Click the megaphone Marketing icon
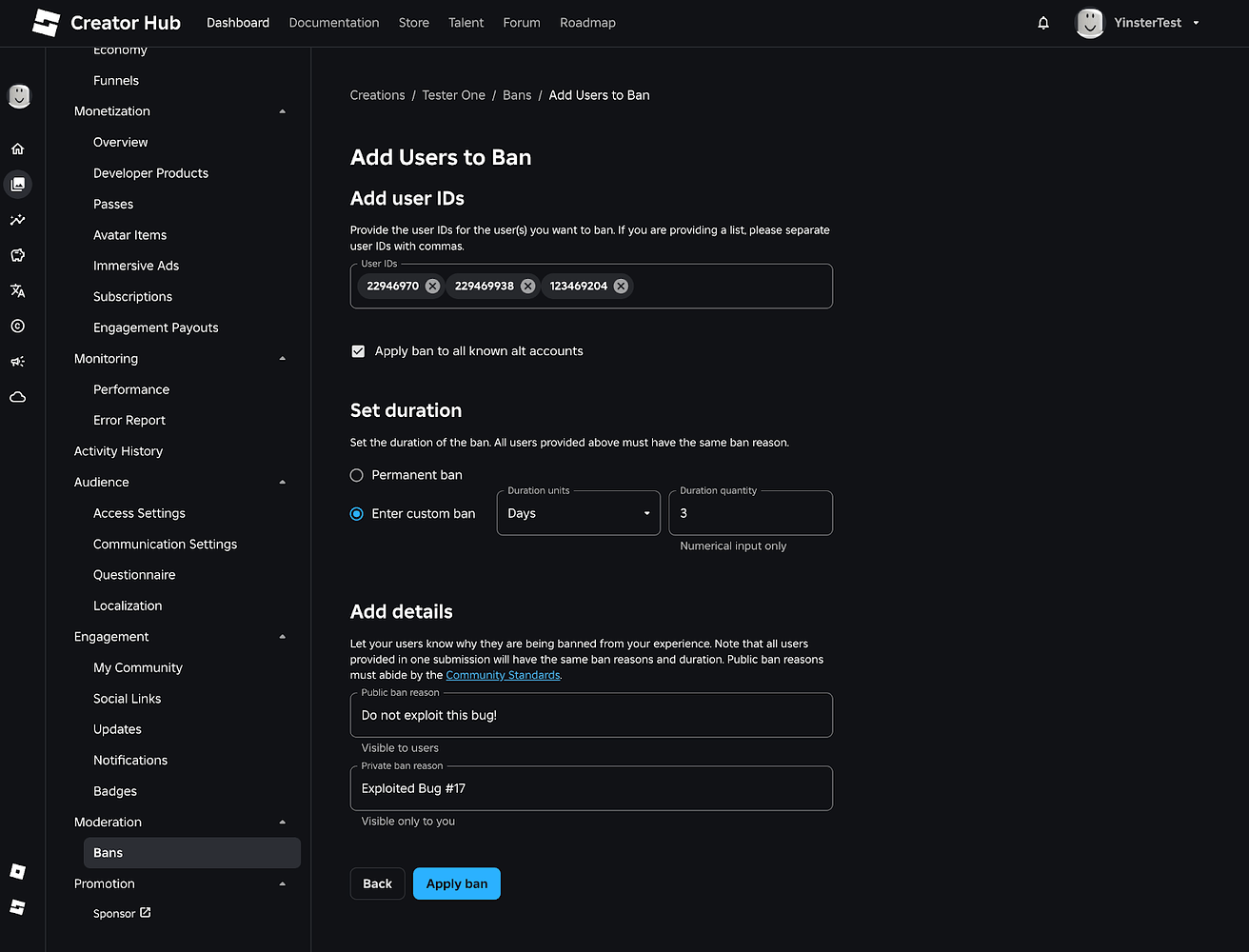This screenshot has height=952, width=1249. [19, 361]
